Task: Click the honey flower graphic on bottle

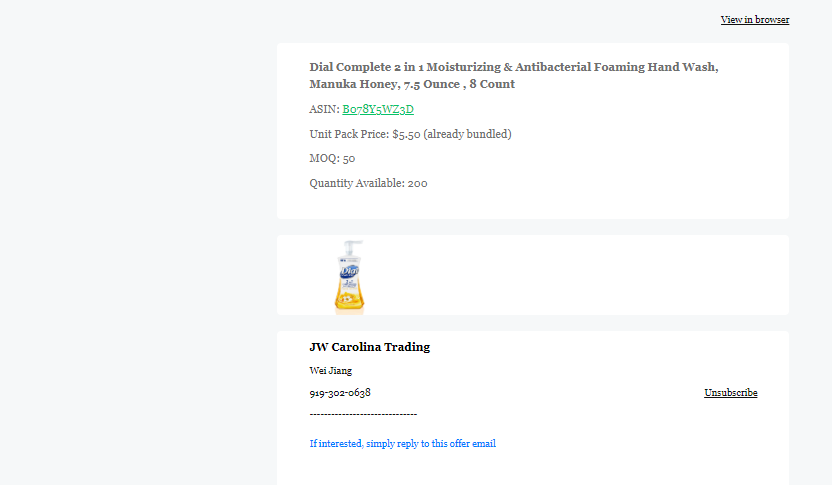Action: click(346, 299)
